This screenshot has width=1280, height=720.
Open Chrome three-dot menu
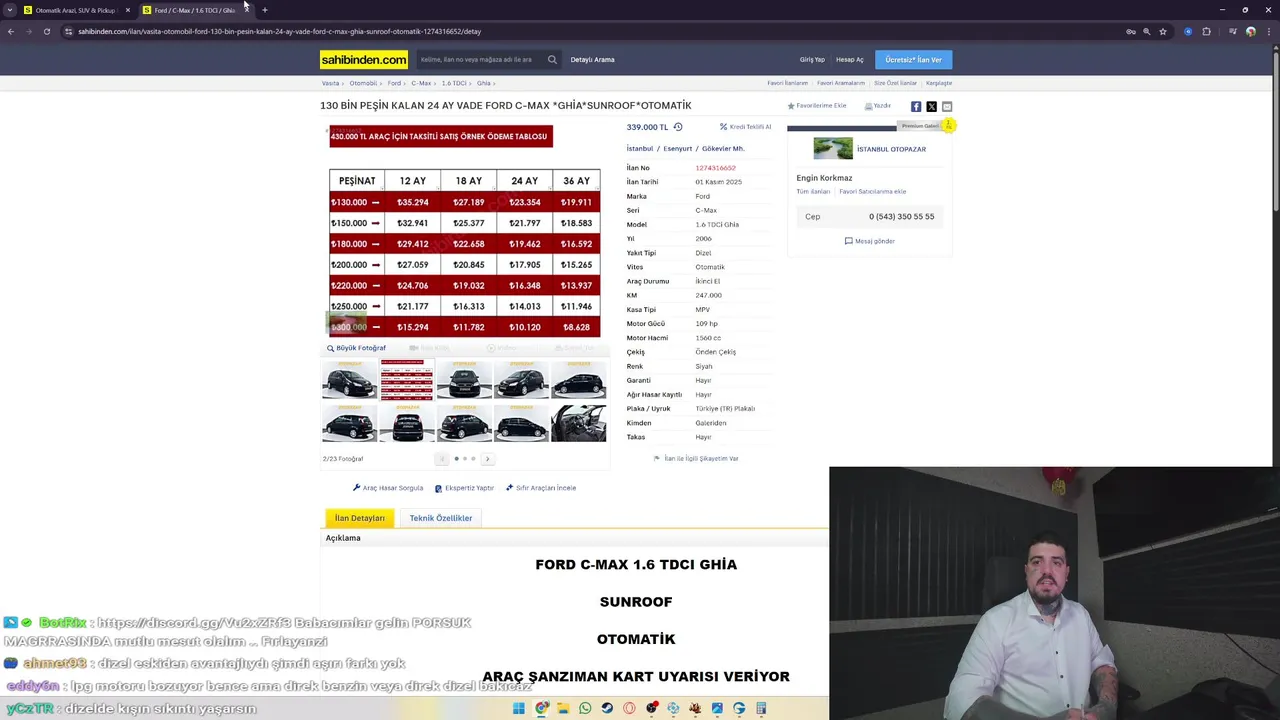click(x=1268, y=31)
